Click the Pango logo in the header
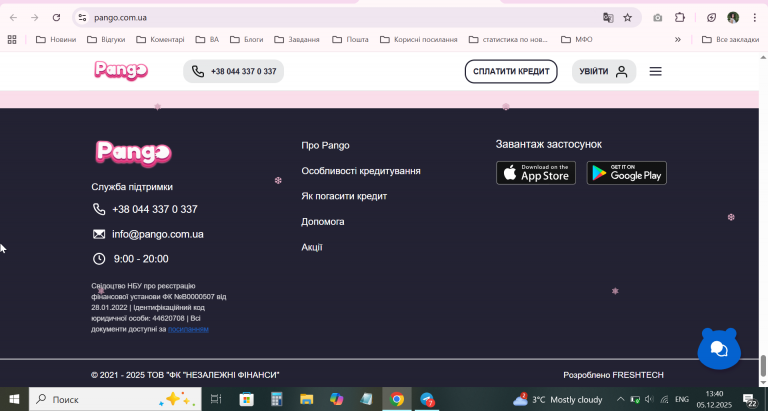Image resolution: width=768 pixels, height=411 pixels. (x=121, y=71)
